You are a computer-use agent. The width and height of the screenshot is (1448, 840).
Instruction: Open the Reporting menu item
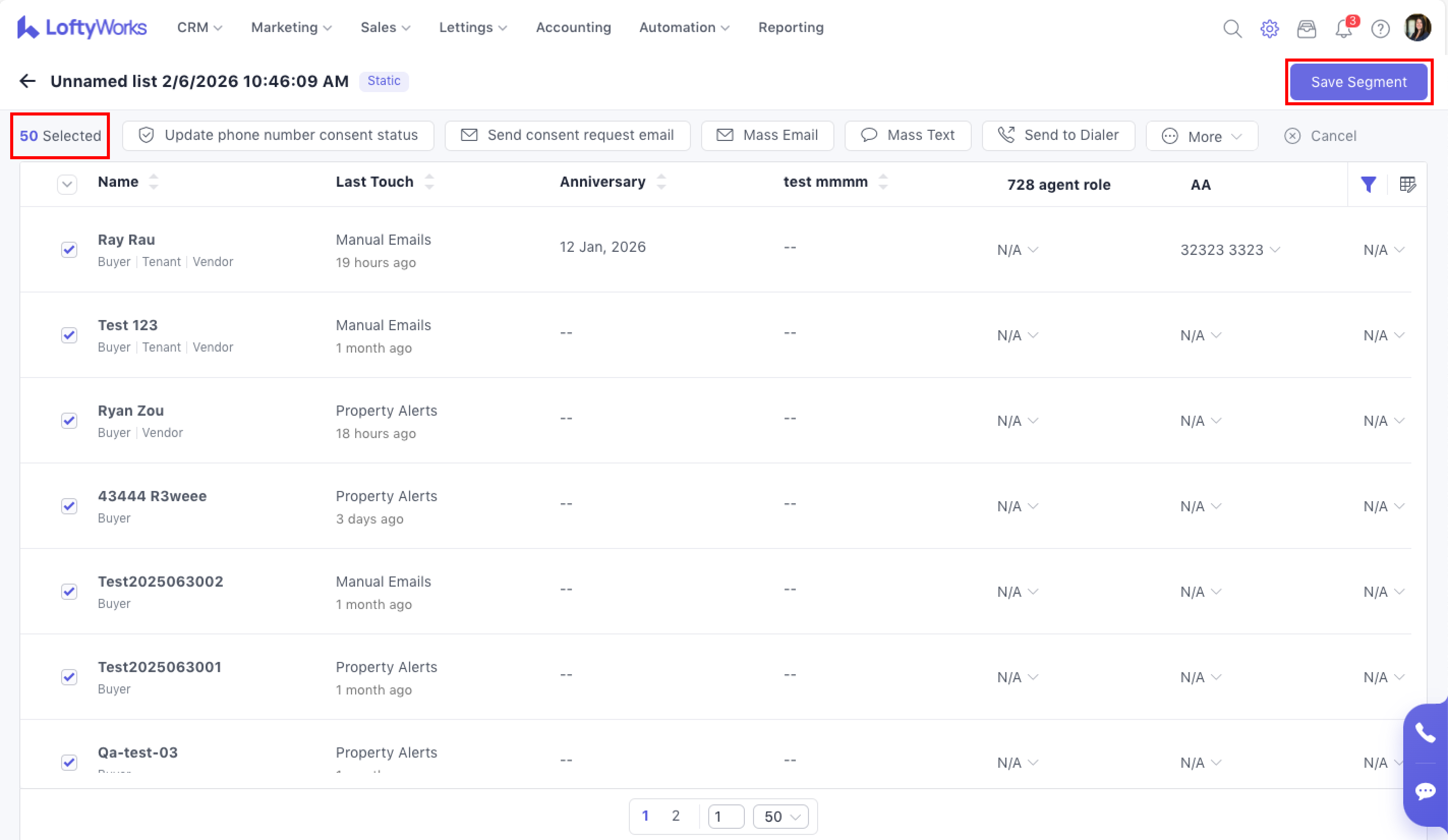(791, 27)
